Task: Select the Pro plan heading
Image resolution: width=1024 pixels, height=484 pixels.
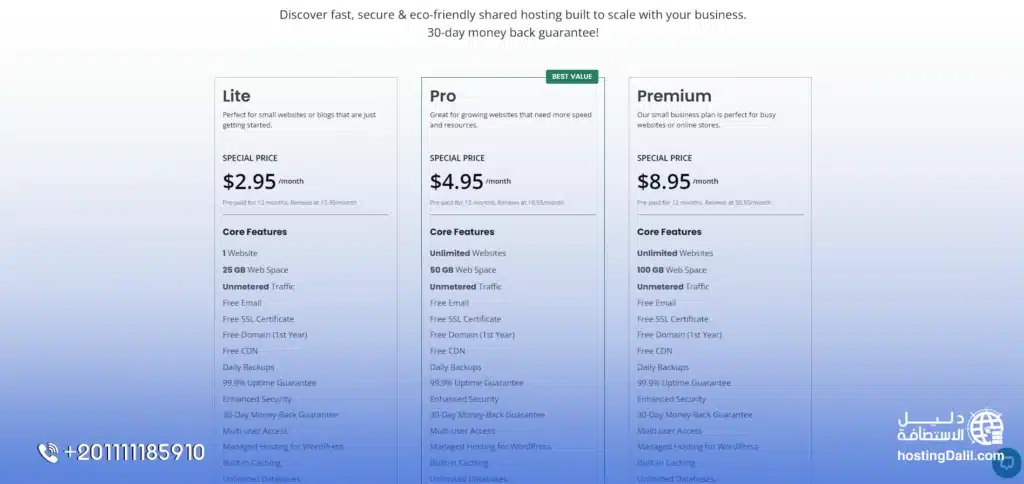Action: click(x=443, y=96)
